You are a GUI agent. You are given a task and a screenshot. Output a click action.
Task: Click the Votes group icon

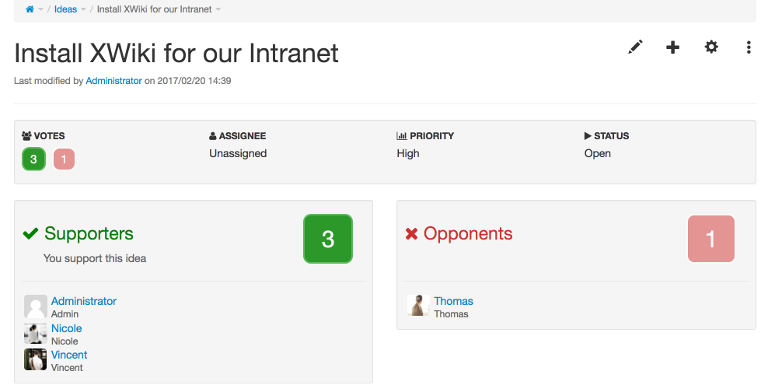click(x=26, y=136)
